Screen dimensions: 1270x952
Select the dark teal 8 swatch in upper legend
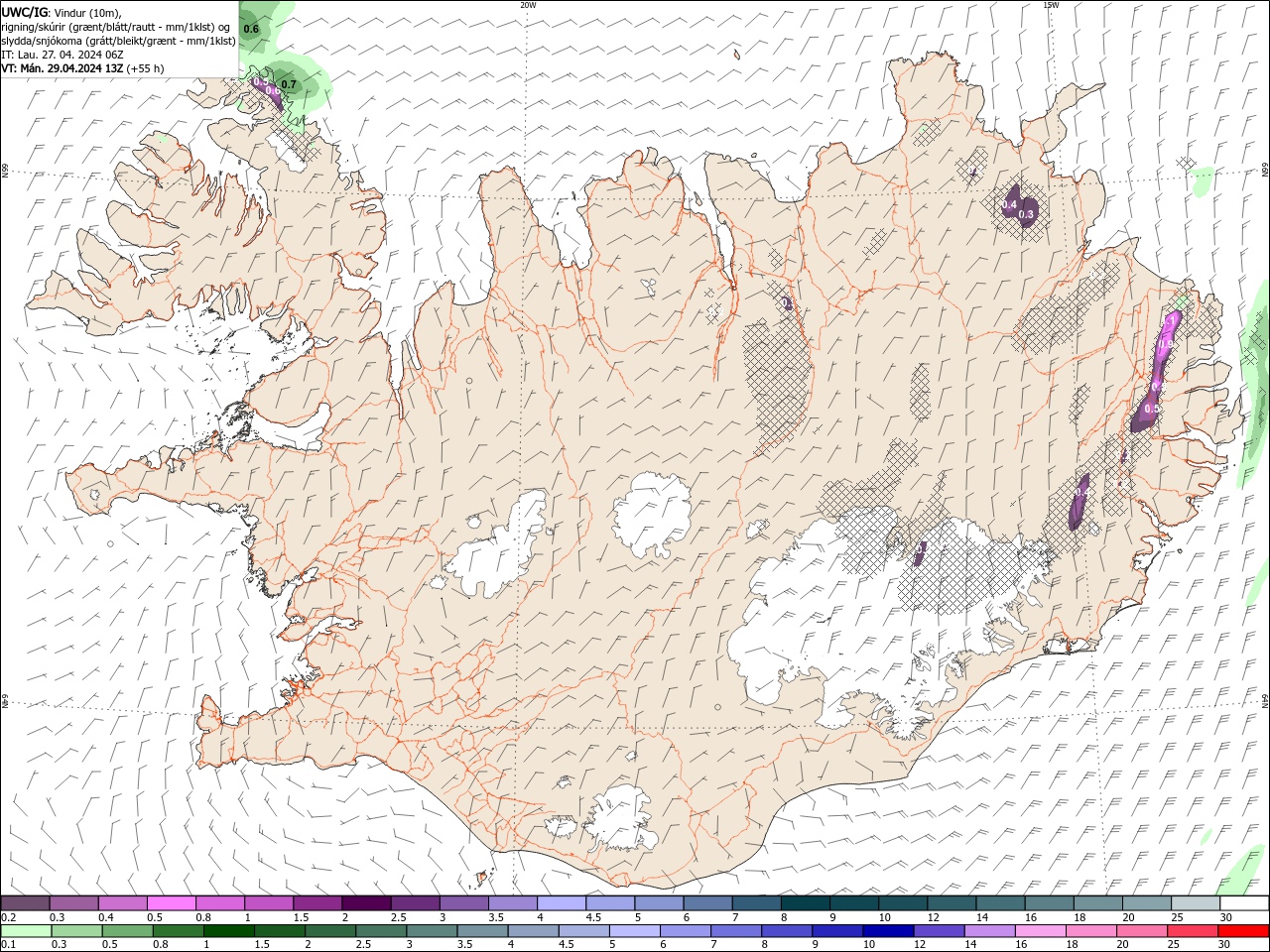(x=806, y=903)
